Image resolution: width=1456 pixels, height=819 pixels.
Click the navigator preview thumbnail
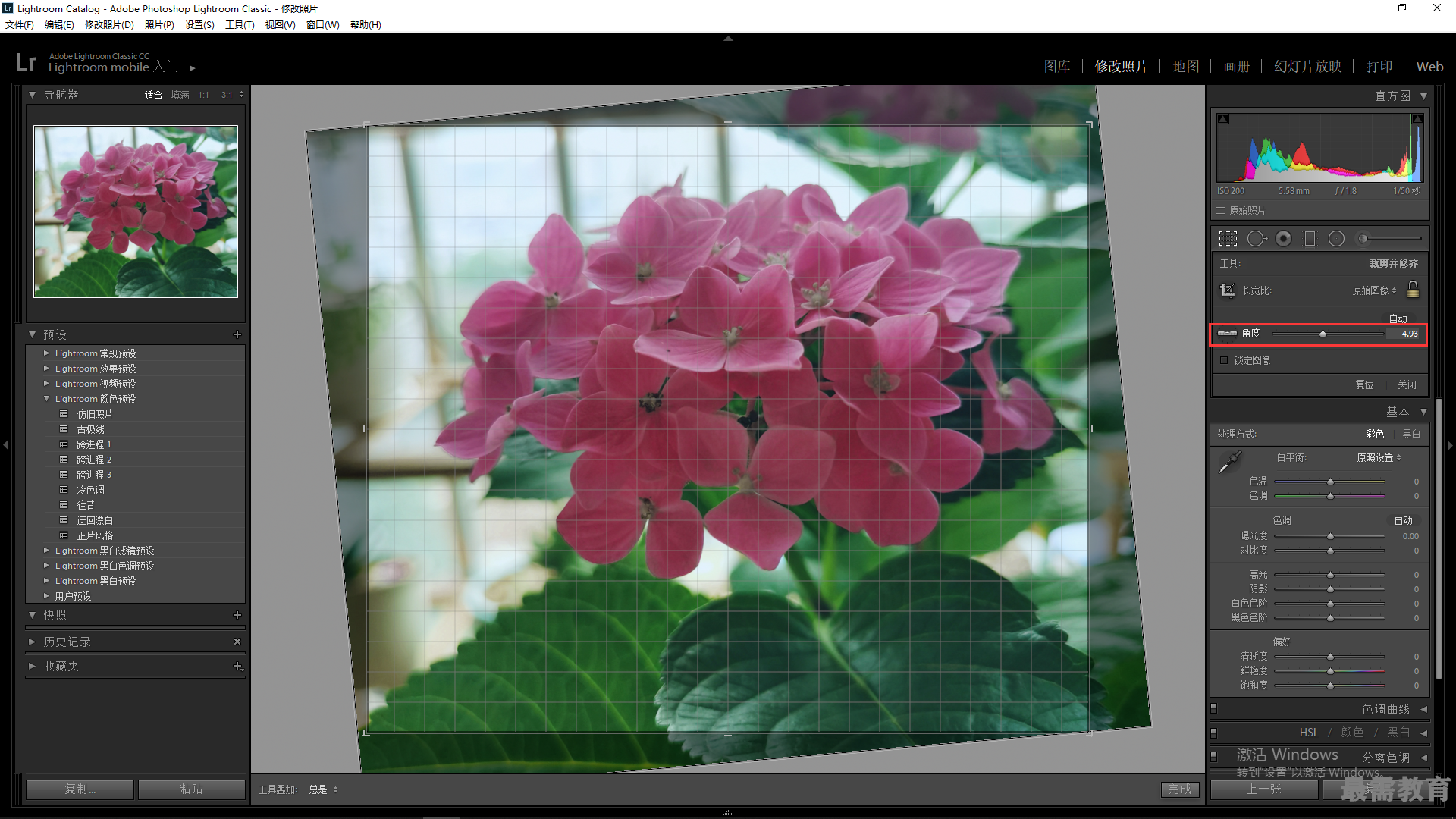point(136,212)
